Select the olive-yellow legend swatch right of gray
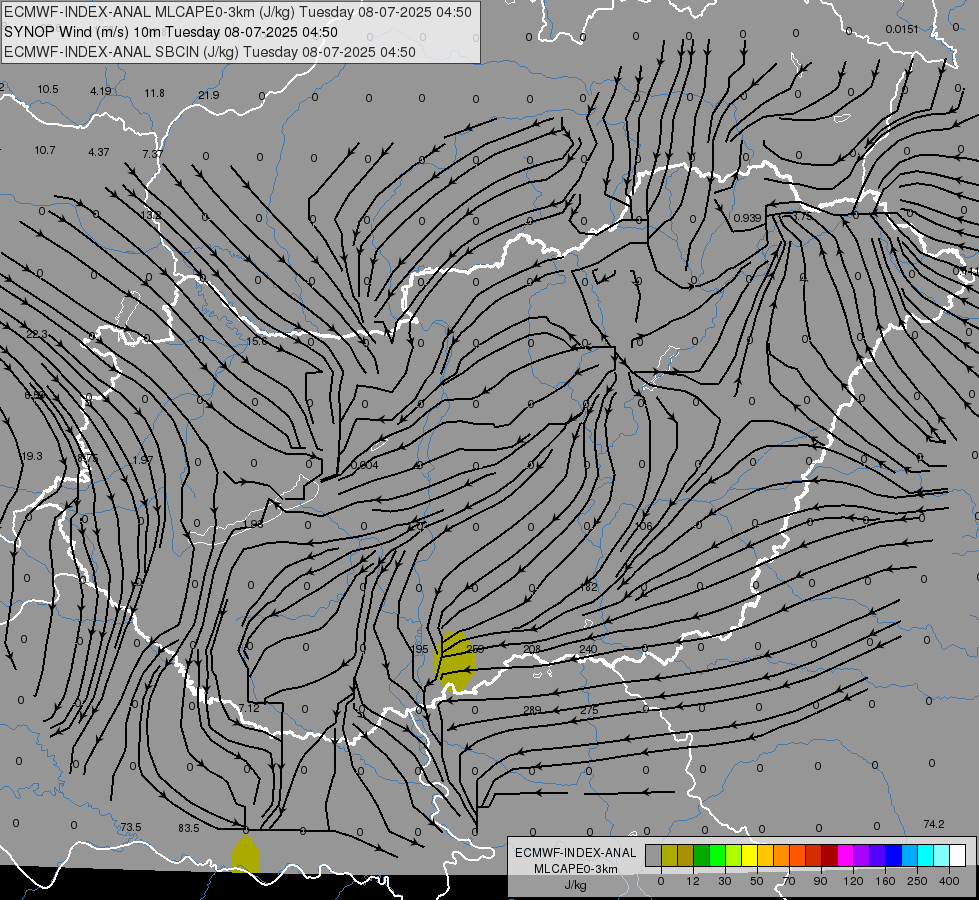Screen dimensions: 979x900 coord(669,855)
